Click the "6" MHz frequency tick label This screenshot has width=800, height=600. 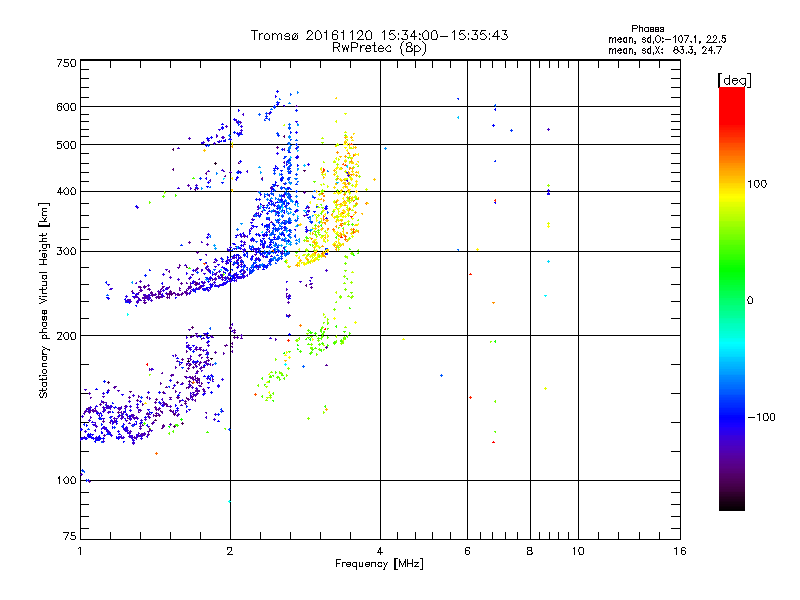pos(467,551)
